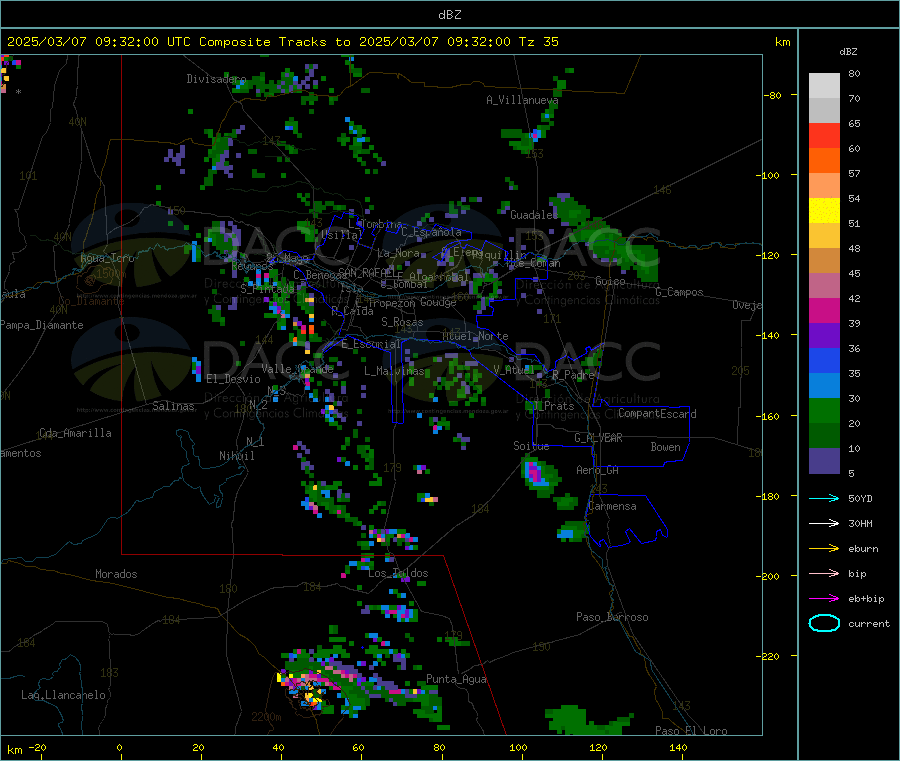Select the magenta eb+bip arrow symbol

[824, 598]
